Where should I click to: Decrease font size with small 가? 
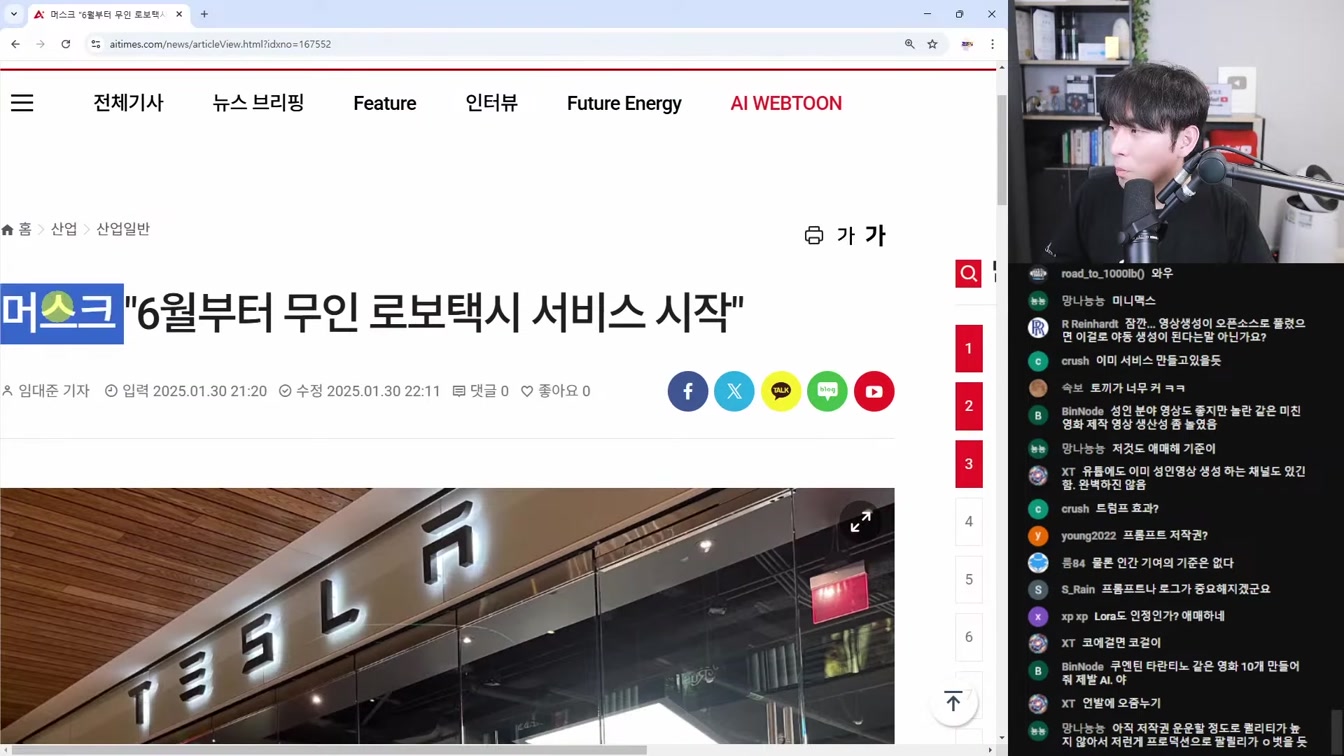tap(846, 236)
